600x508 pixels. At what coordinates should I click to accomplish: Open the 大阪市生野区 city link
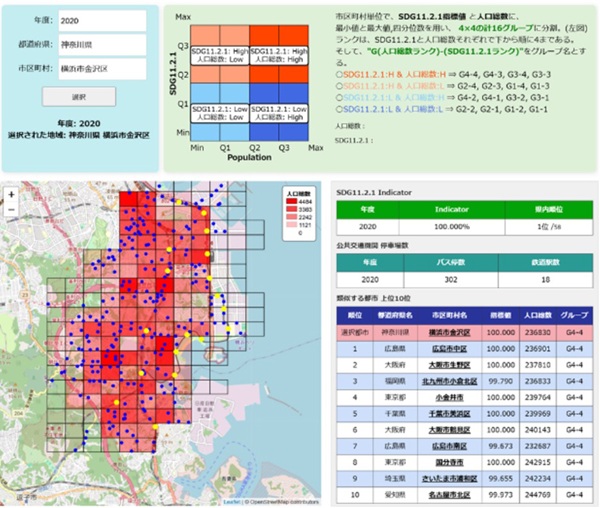(448, 364)
